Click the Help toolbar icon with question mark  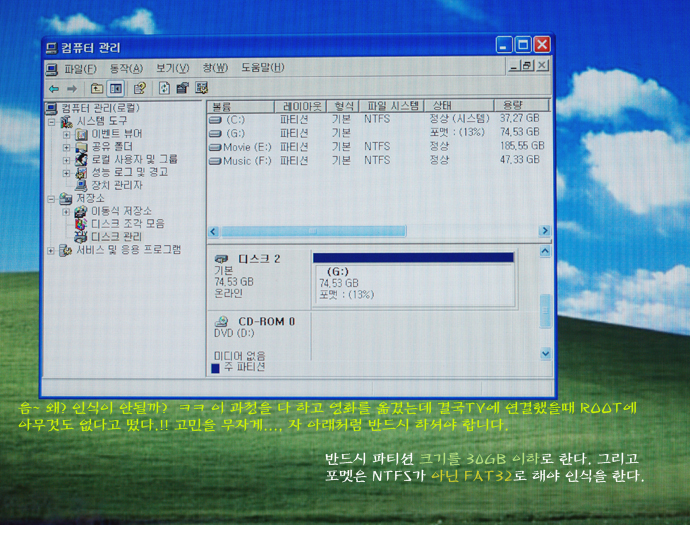[139, 88]
